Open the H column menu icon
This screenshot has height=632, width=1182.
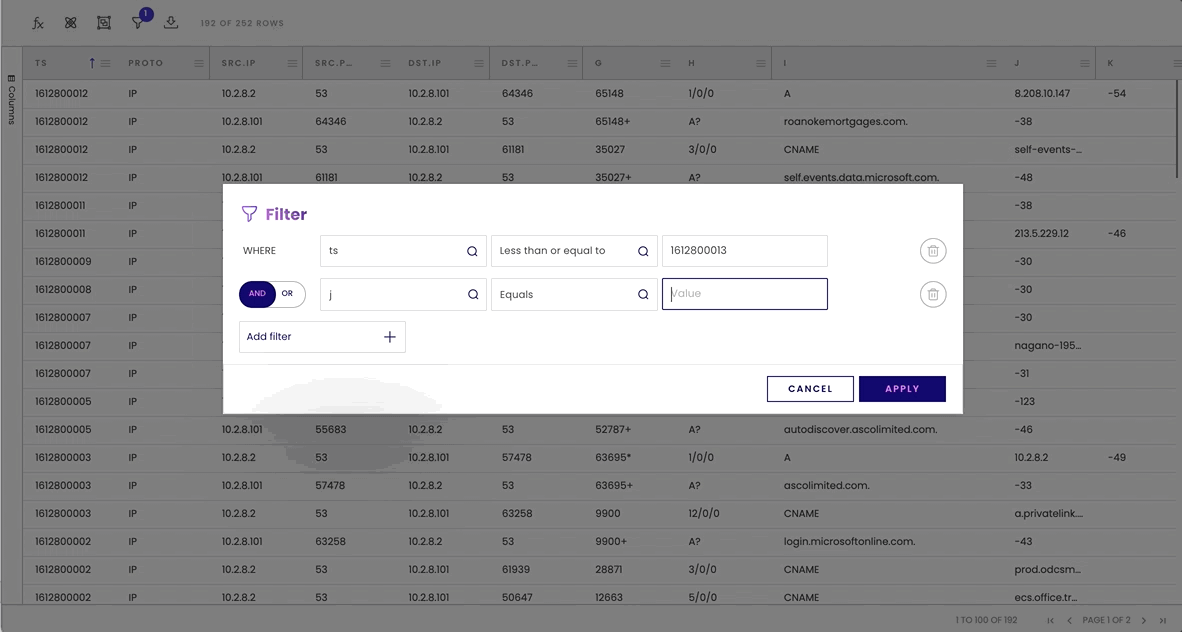(x=761, y=63)
